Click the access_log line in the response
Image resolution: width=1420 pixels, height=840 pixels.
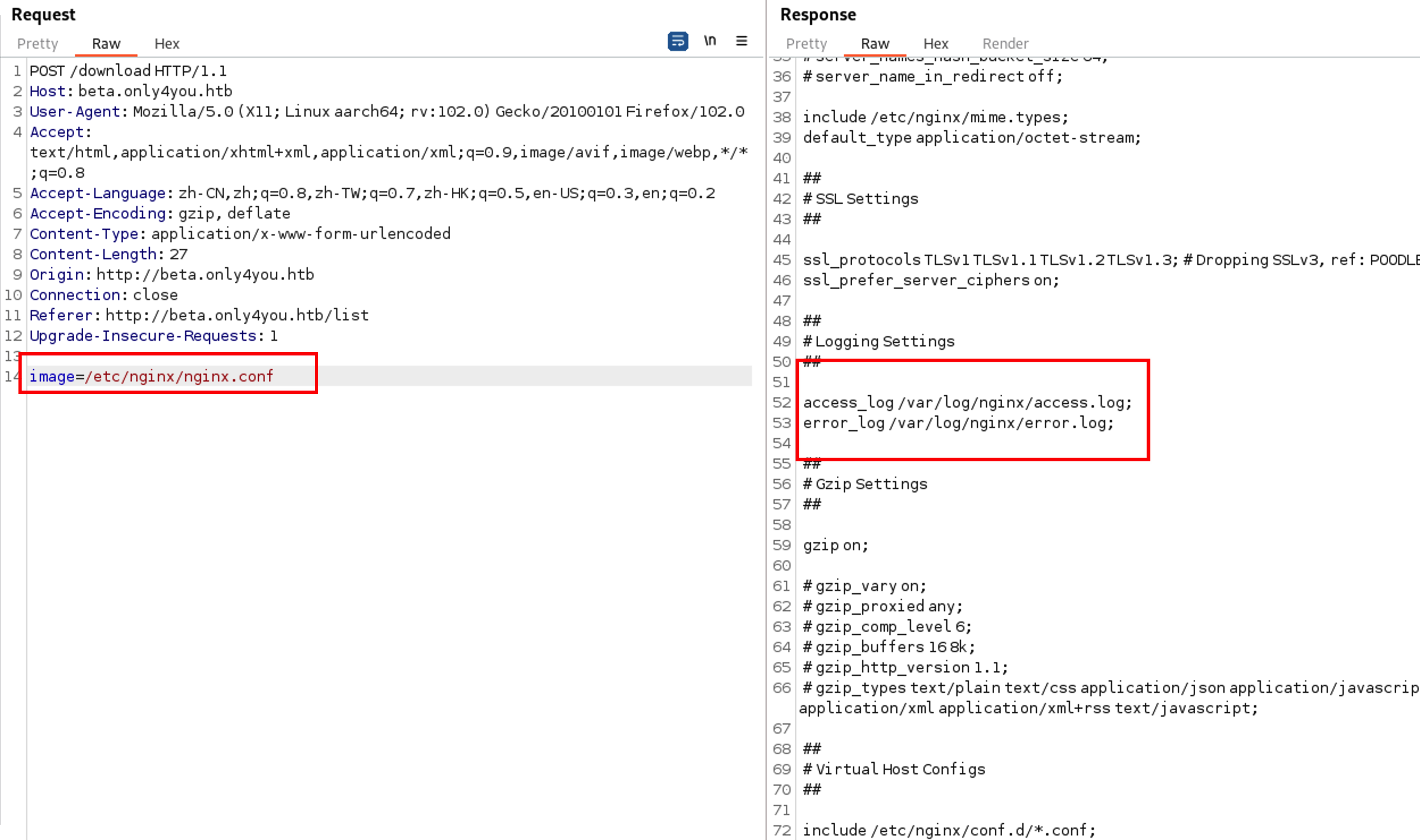point(967,402)
